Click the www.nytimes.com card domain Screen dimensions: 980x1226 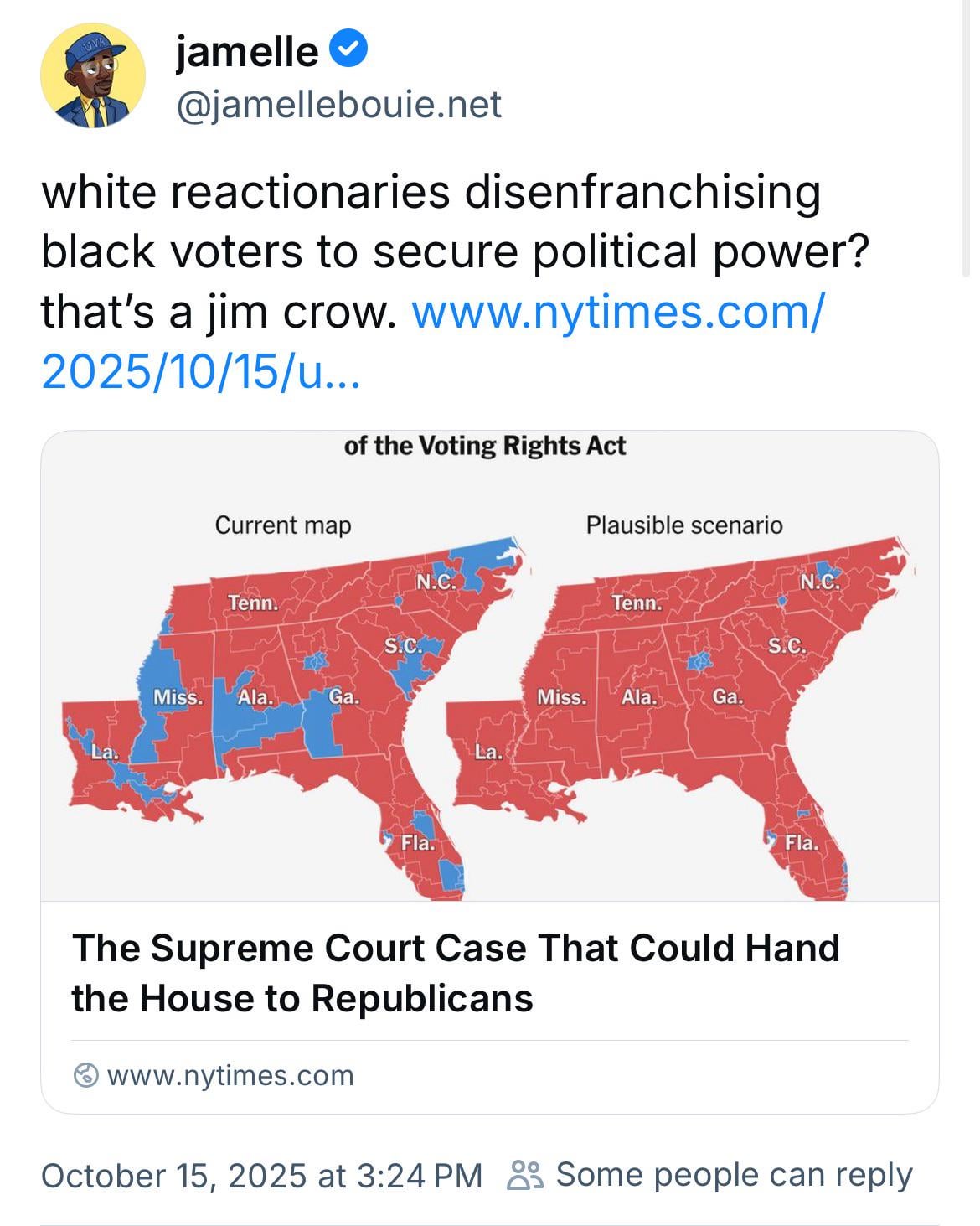click(230, 1075)
